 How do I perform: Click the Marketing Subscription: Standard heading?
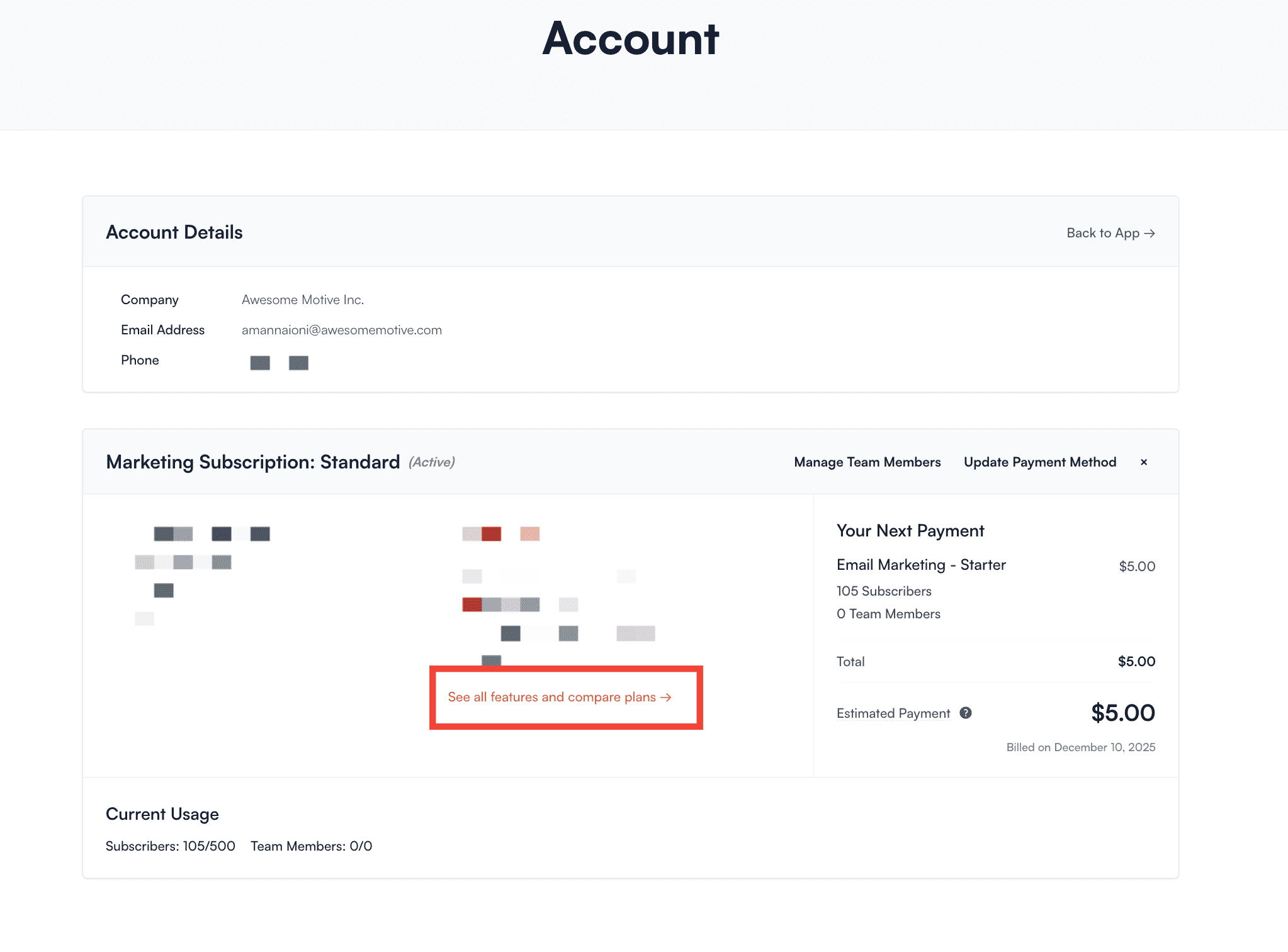point(252,462)
